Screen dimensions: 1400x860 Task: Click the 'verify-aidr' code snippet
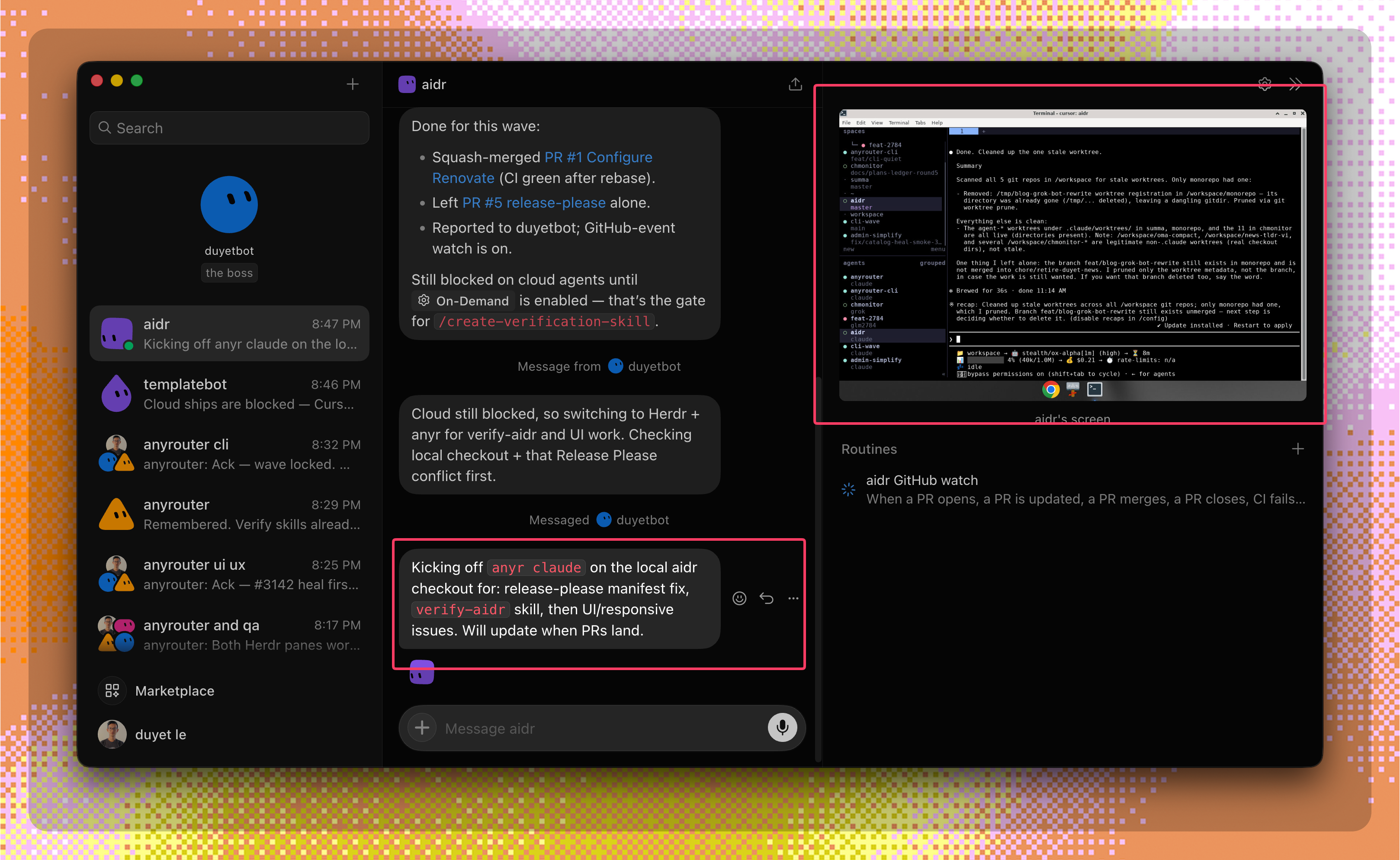point(460,610)
